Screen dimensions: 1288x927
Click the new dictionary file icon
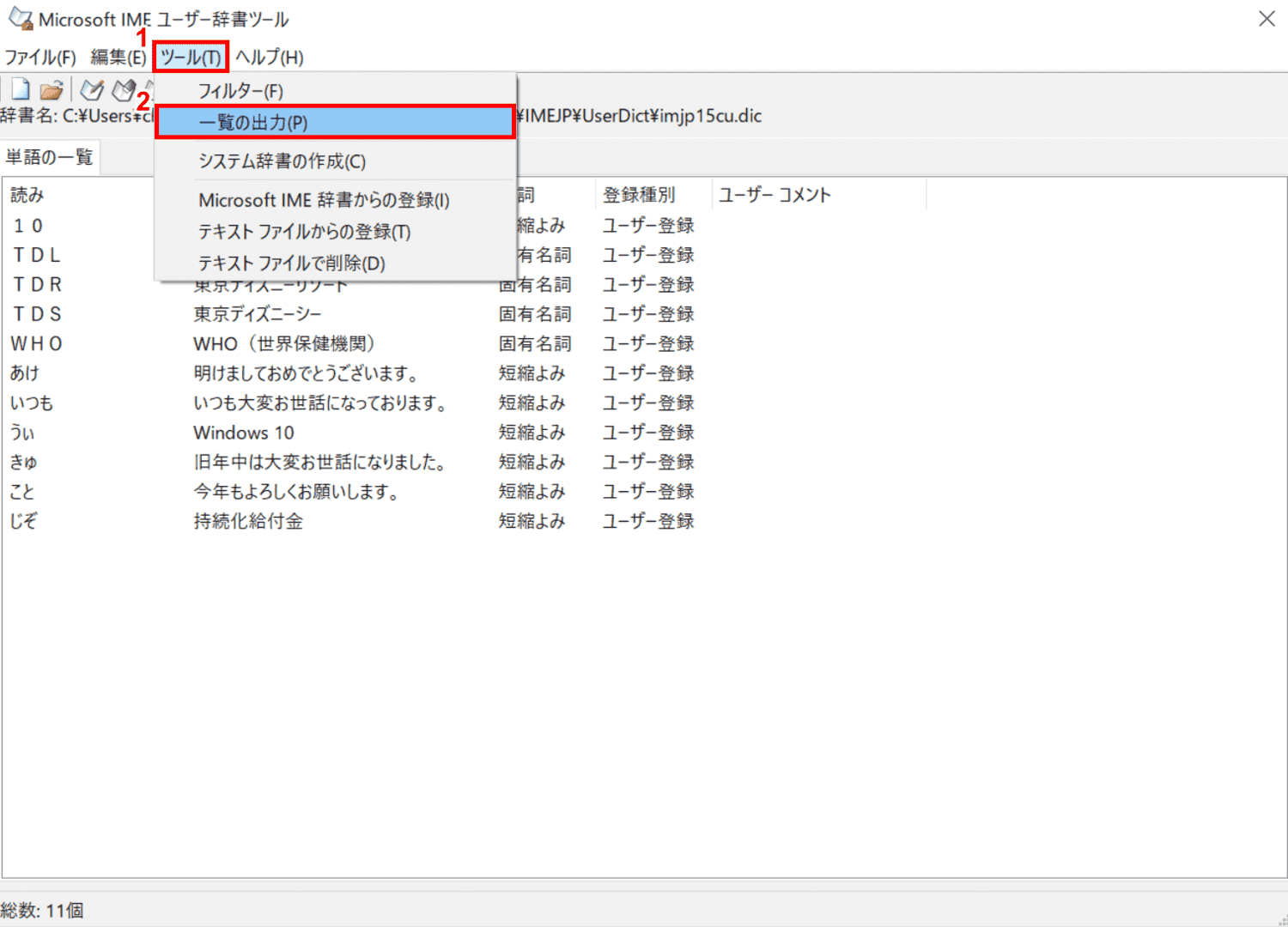pos(20,89)
